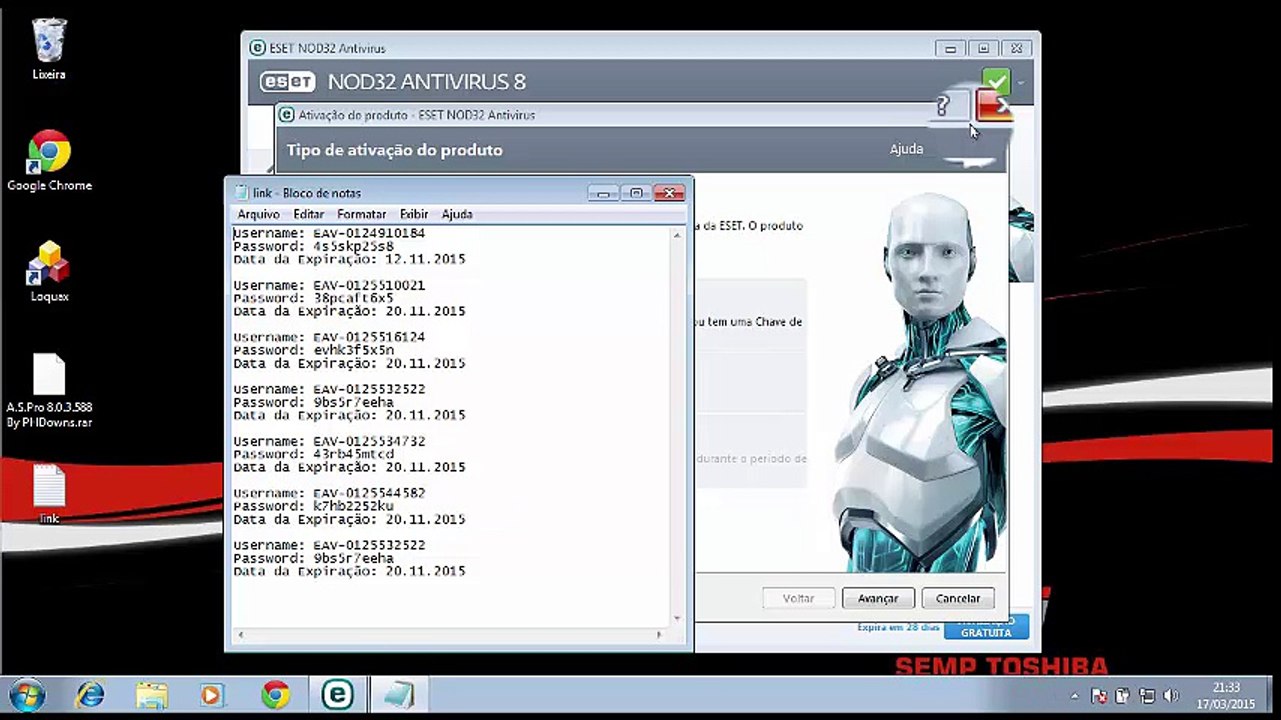This screenshot has height=720, width=1281.
Task: Open Internet Explorer from the taskbar
Action: pyautogui.click(x=90, y=695)
